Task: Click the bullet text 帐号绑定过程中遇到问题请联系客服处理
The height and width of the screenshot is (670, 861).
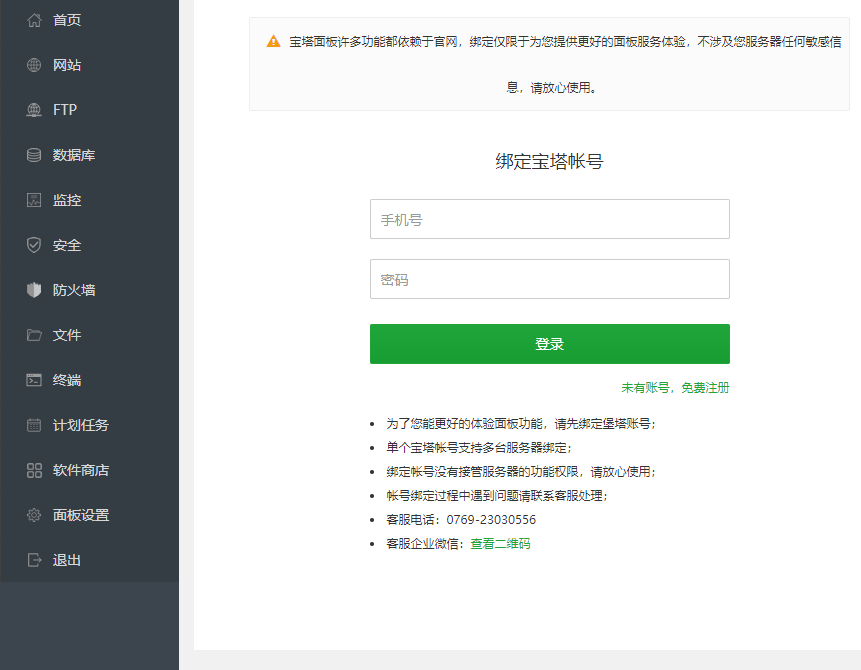Action: pyautogui.click(x=497, y=496)
